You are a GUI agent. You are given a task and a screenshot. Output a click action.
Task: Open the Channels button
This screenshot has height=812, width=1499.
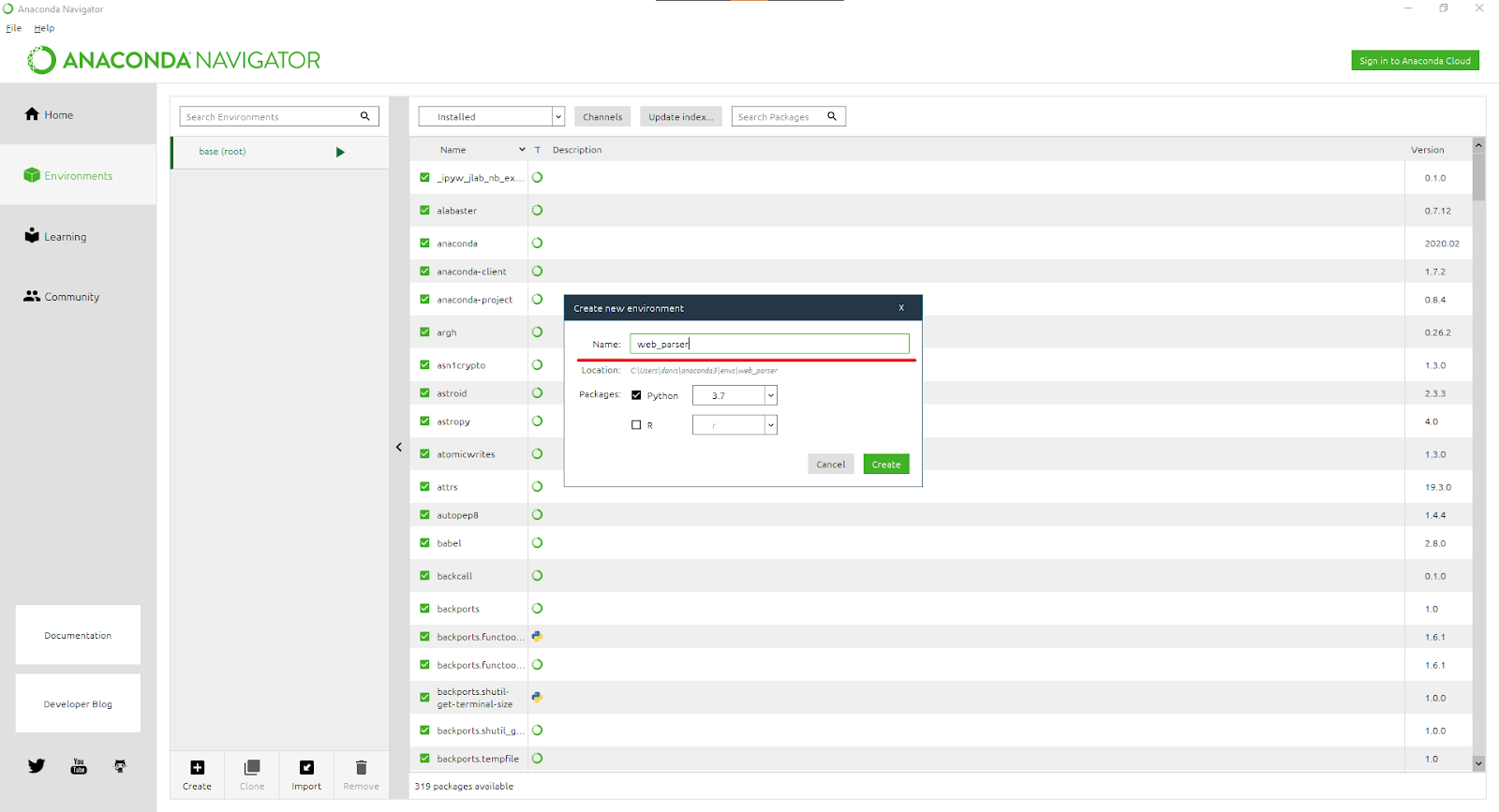602,116
